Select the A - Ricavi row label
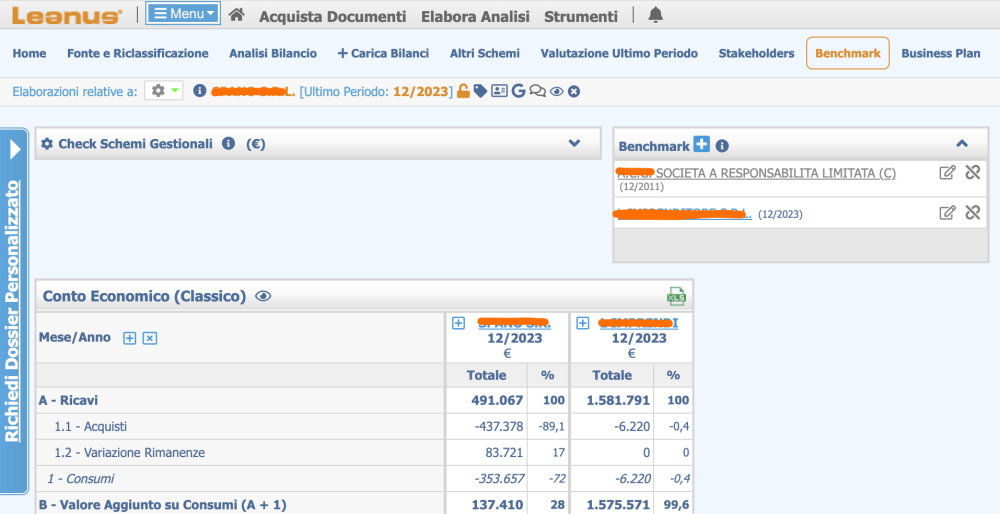The image size is (1000, 514). (x=68, y=400)
